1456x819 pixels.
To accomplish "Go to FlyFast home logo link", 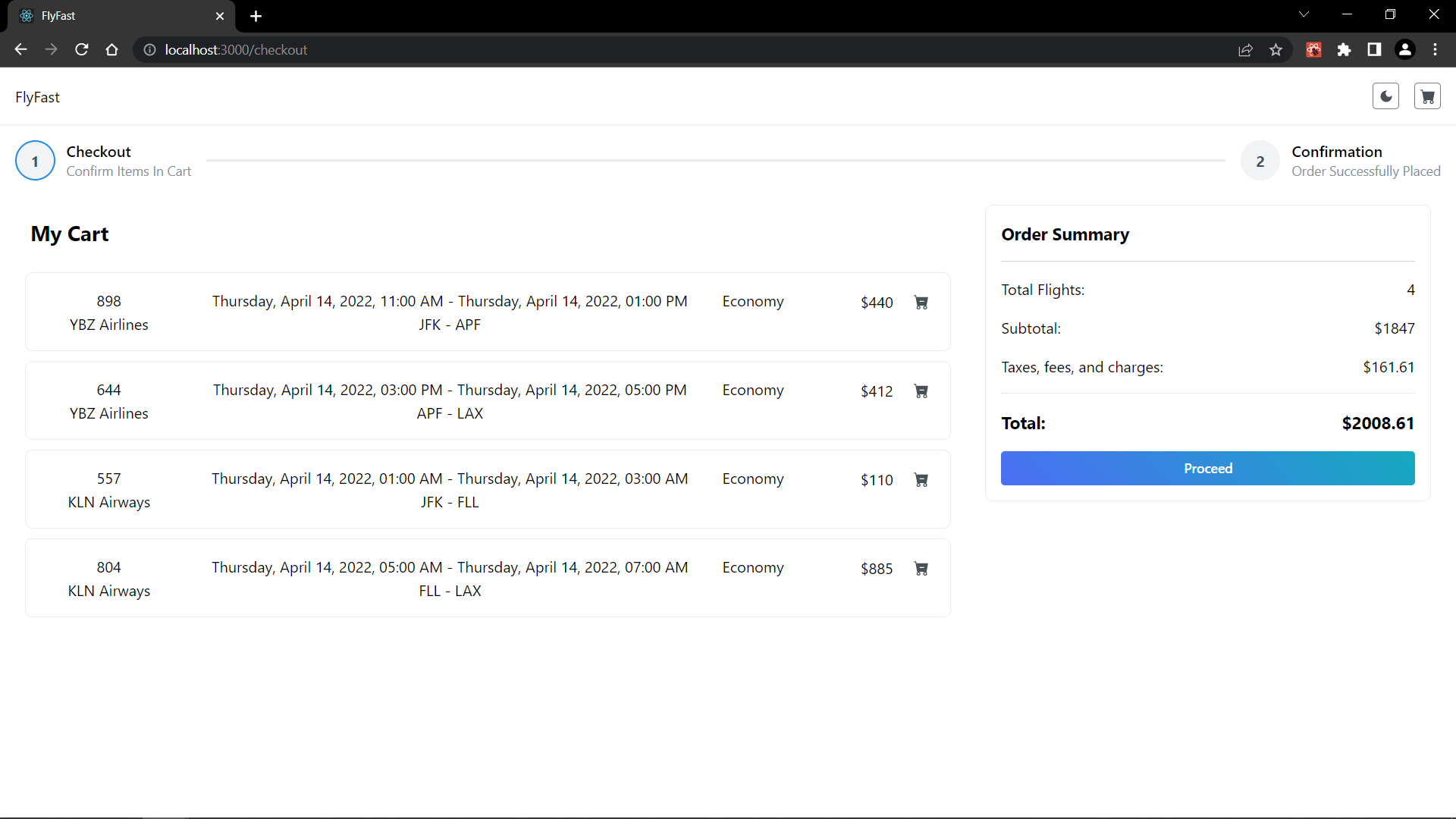I will point(37,97).
